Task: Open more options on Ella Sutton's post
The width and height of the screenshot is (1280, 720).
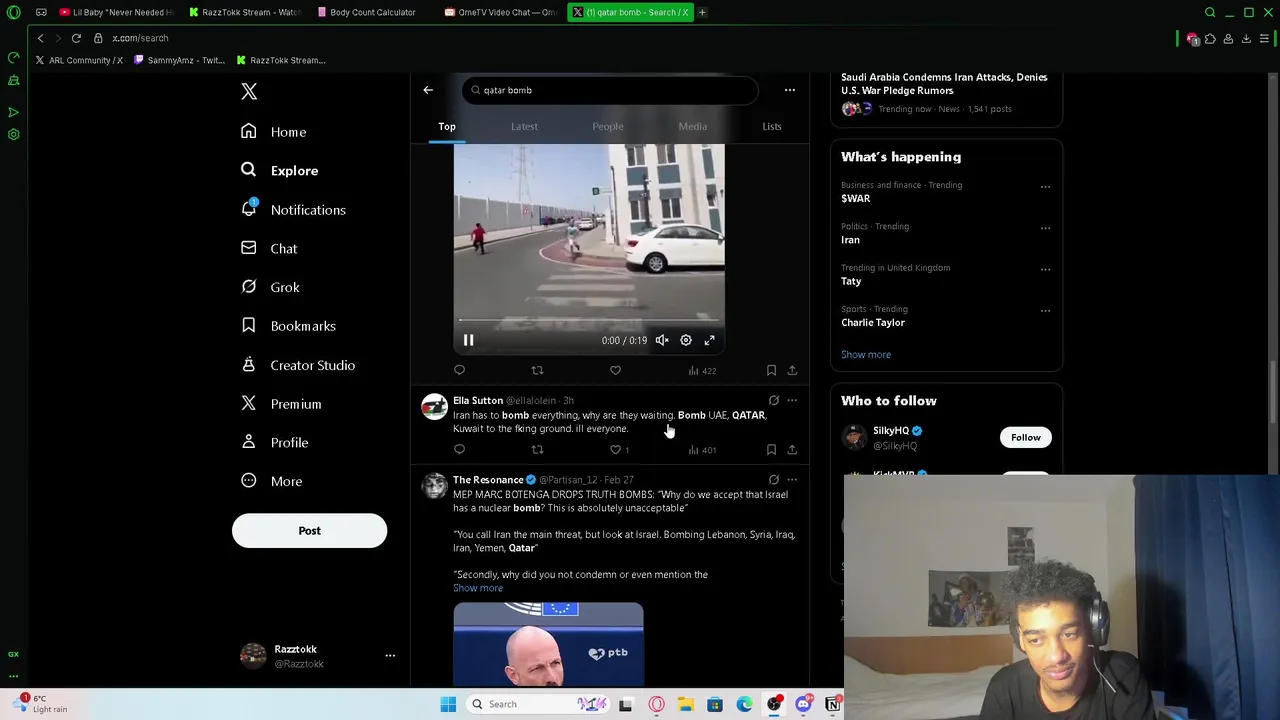Action: coord(792,401)
